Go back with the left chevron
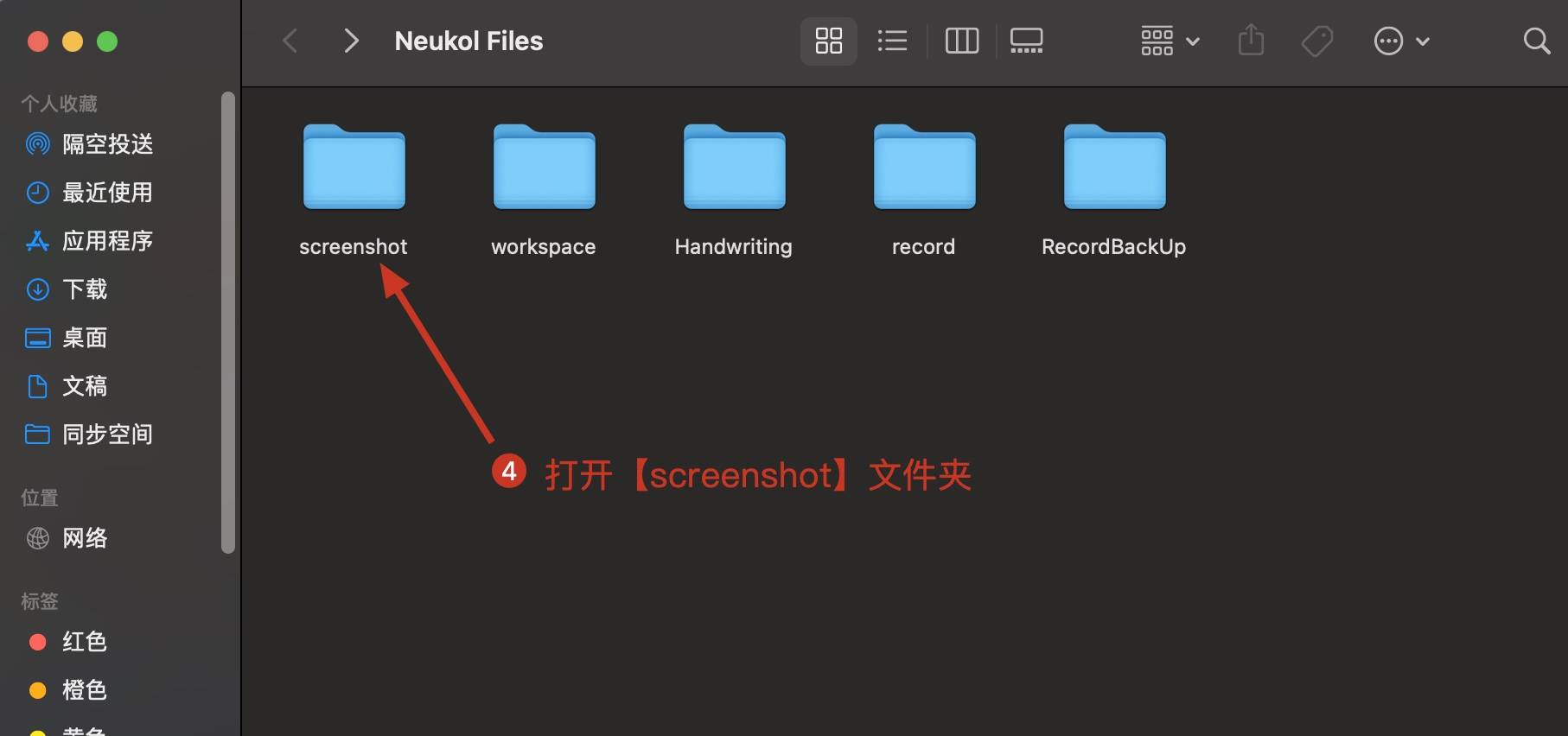Screen dimensions: 1568x736 (x=290, y=41)
